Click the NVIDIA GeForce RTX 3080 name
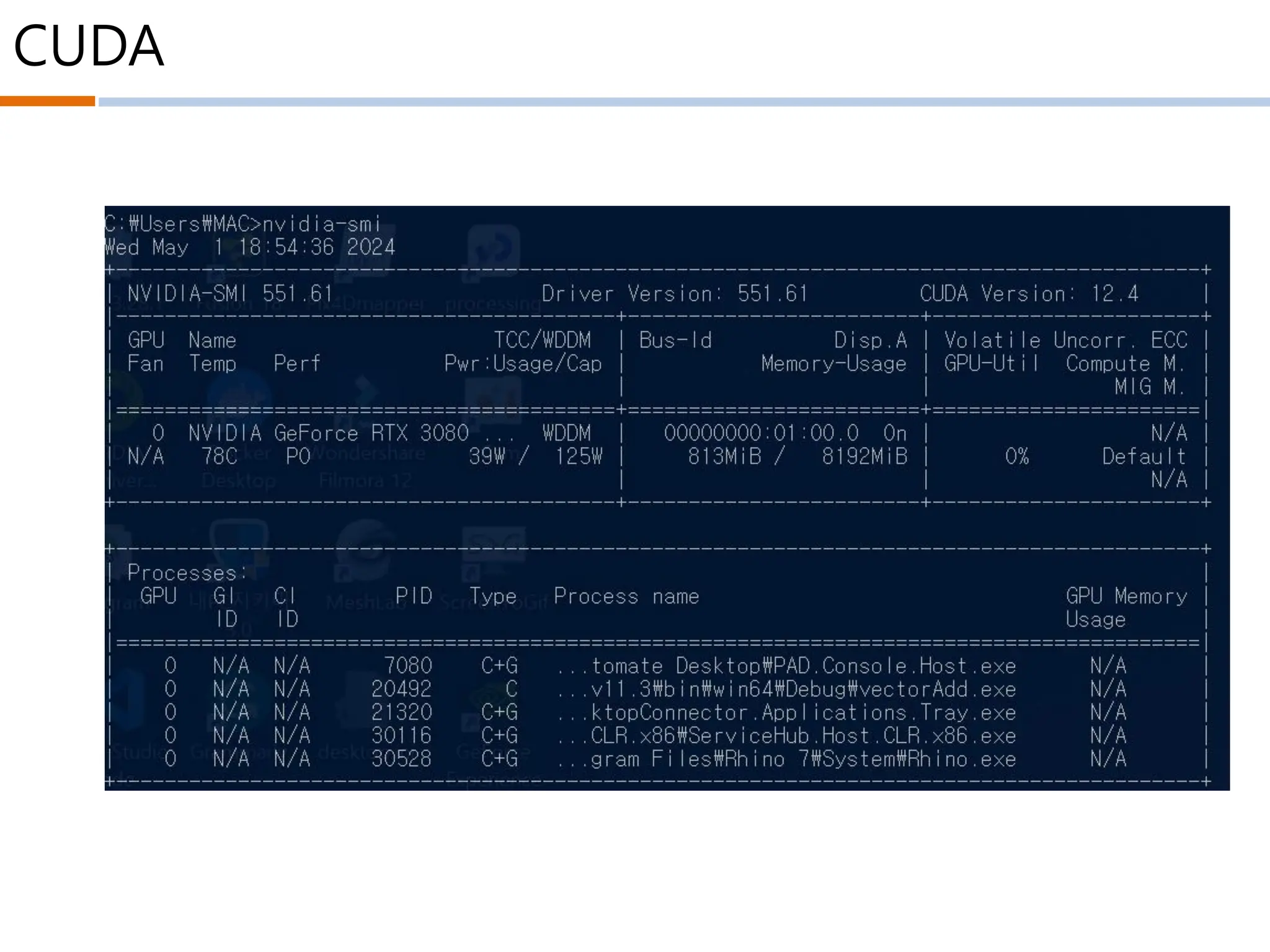1270x952 pixels. point(329,433)
